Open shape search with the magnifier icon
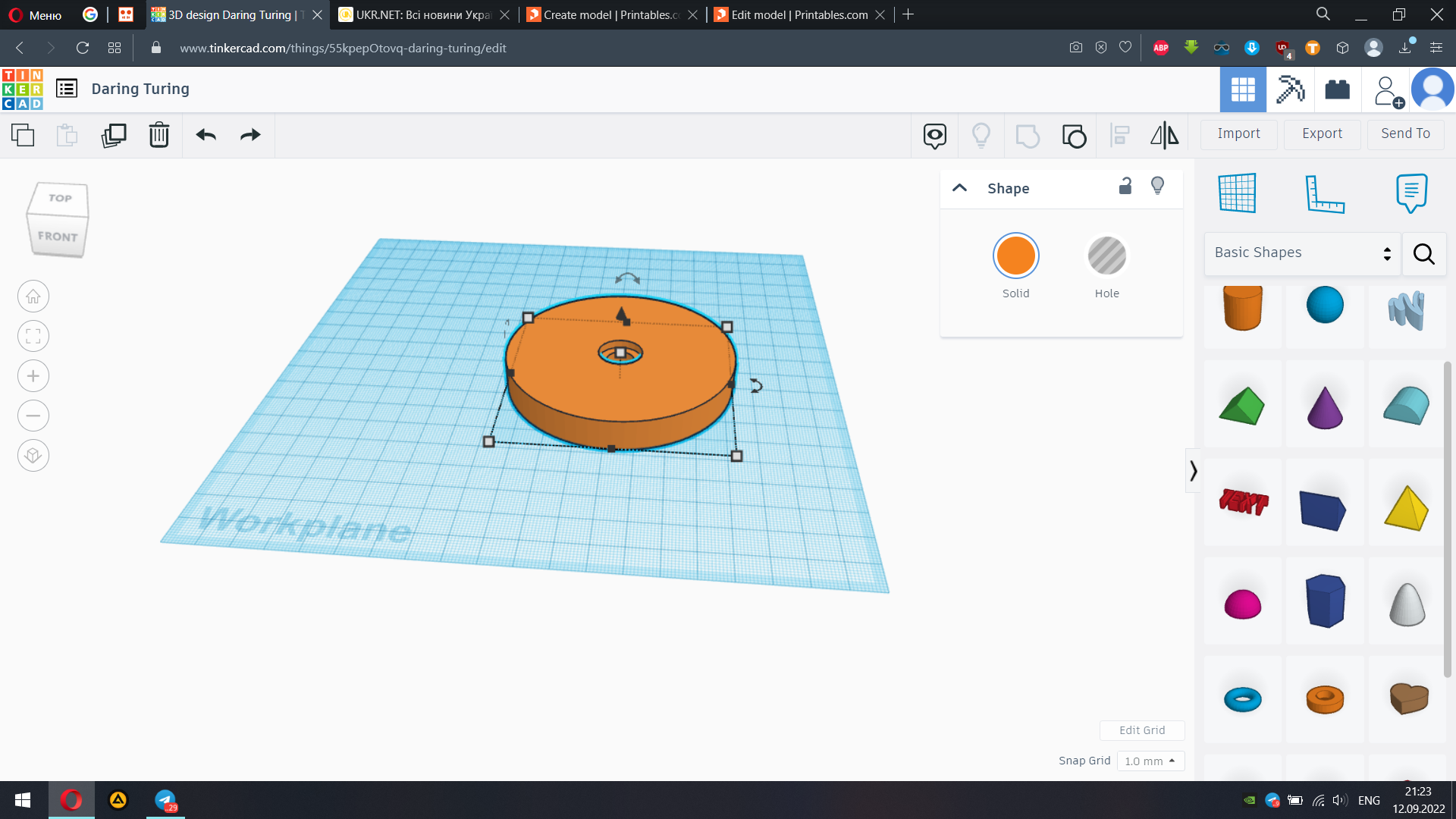 1424,254
